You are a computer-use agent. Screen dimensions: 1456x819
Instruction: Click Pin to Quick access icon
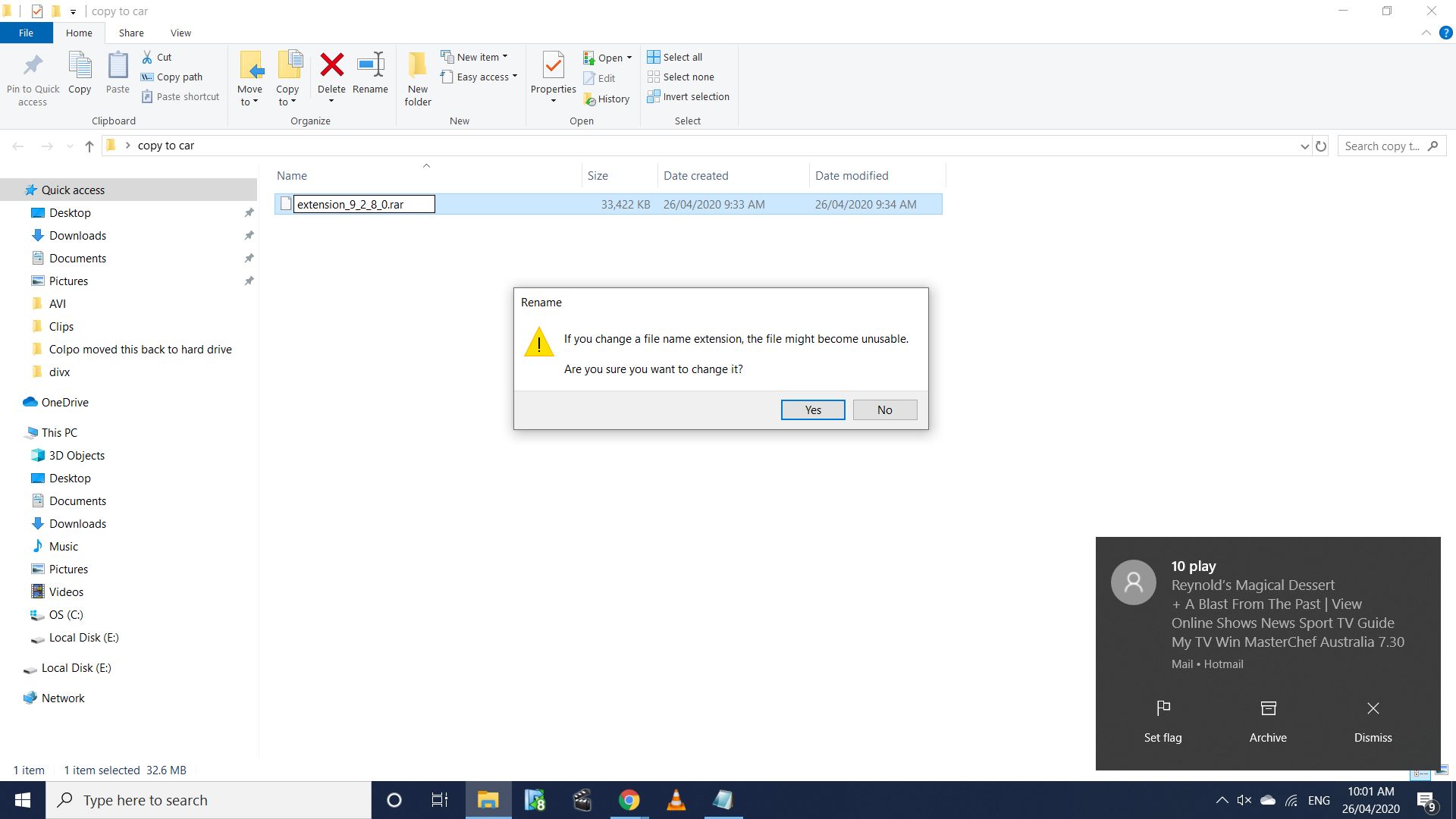point(33,65)
